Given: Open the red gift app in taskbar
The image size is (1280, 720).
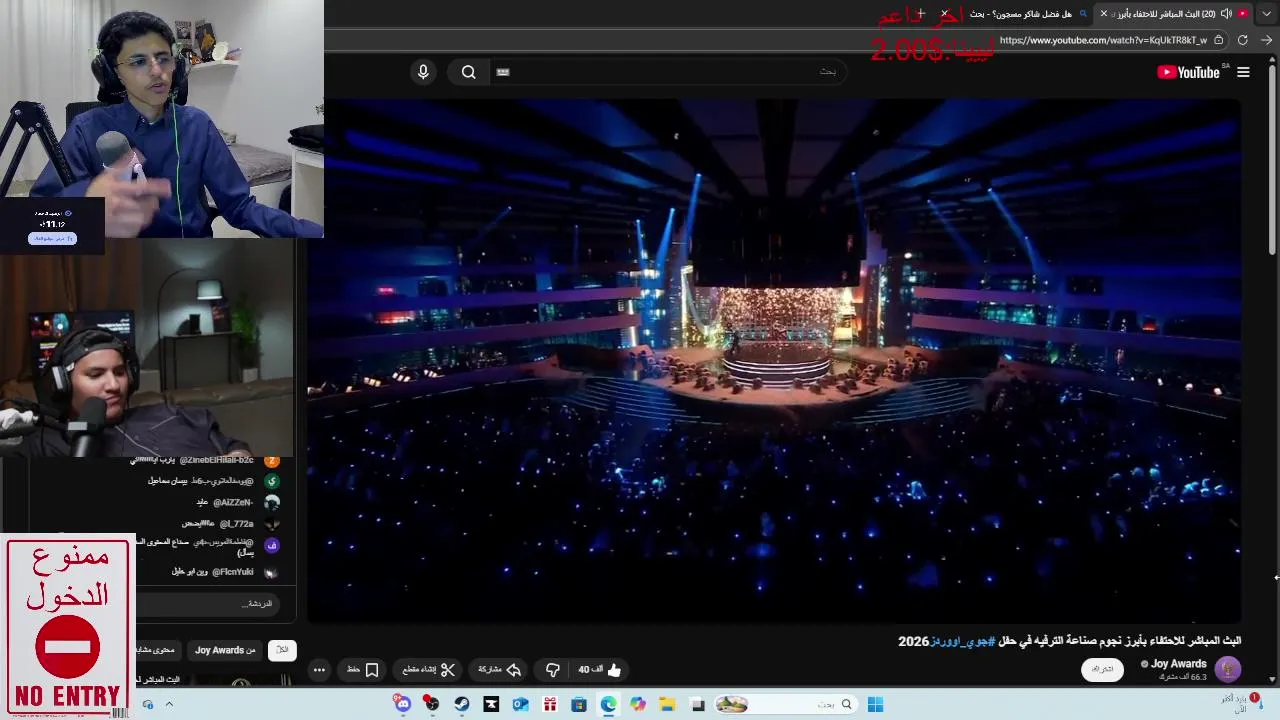Looking at the screenshot, I should (x=549, y=704).
